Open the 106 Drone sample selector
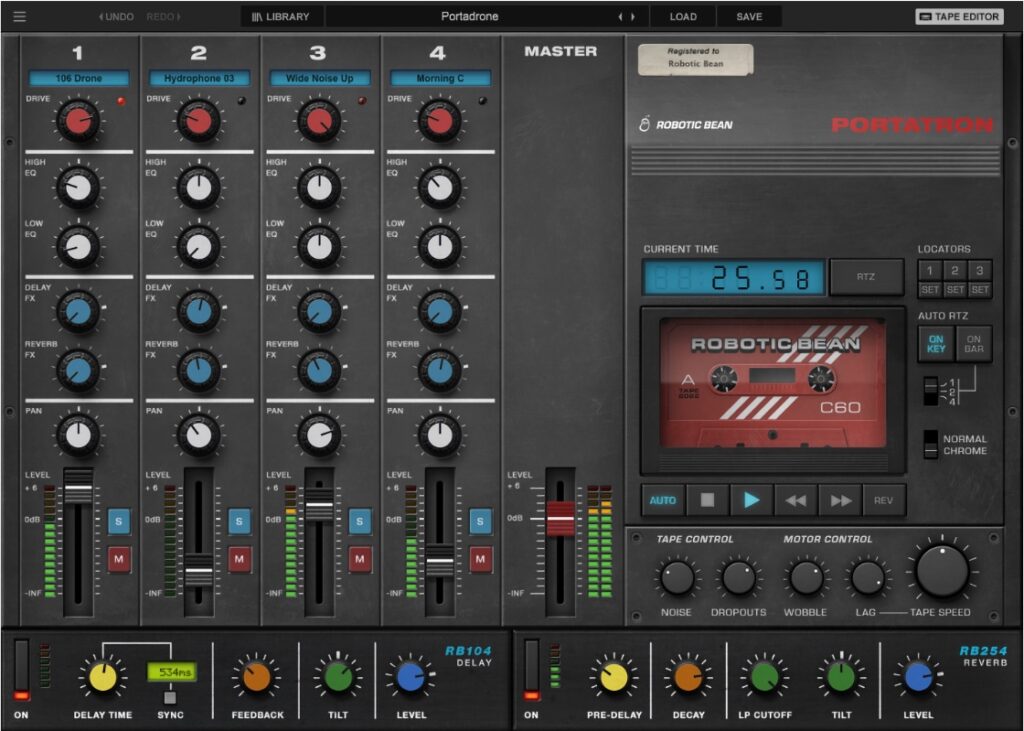 point(79,78)
